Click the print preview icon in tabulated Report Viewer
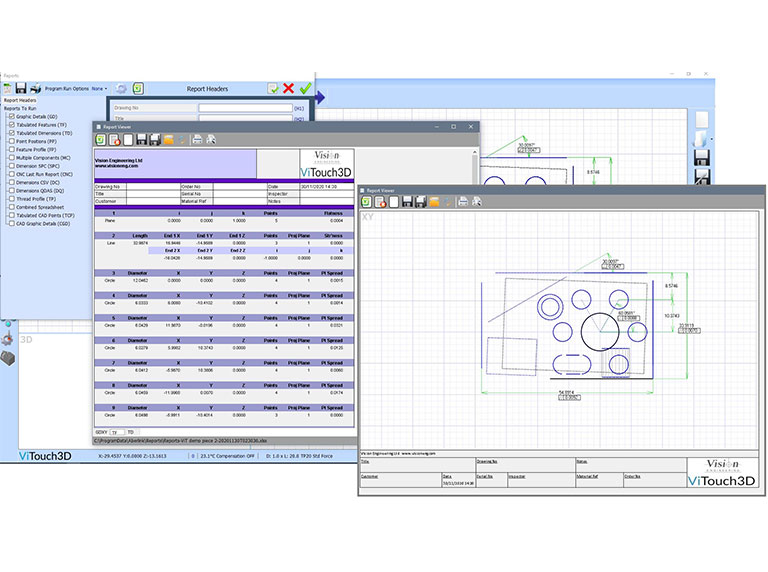Image resolution: width=768 pixels, height=572 pixels. pyautogui.click(x=211, y=140)
